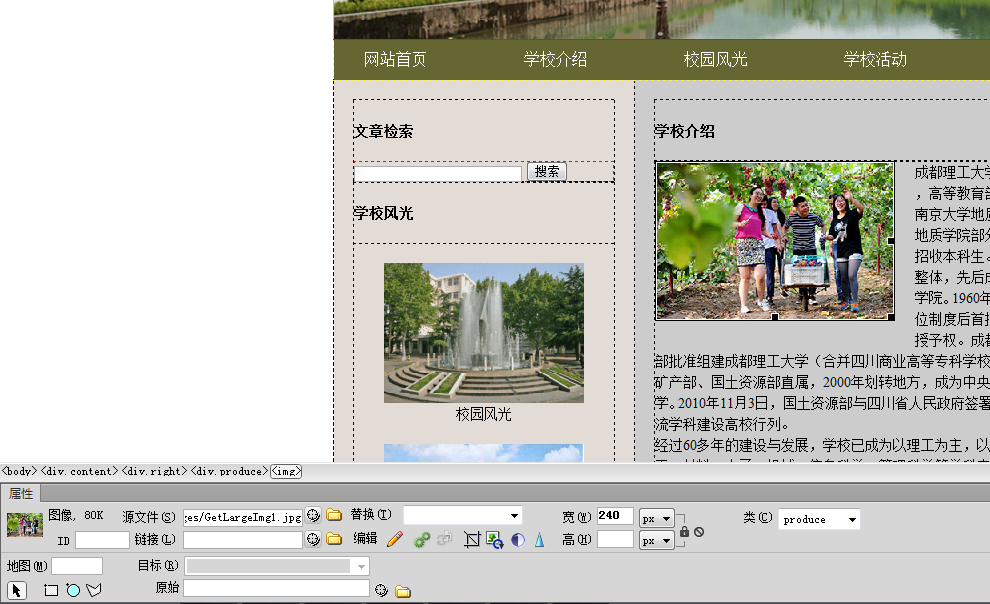
Task: Click the Edit image pencil icon
Action: (395, 540)
